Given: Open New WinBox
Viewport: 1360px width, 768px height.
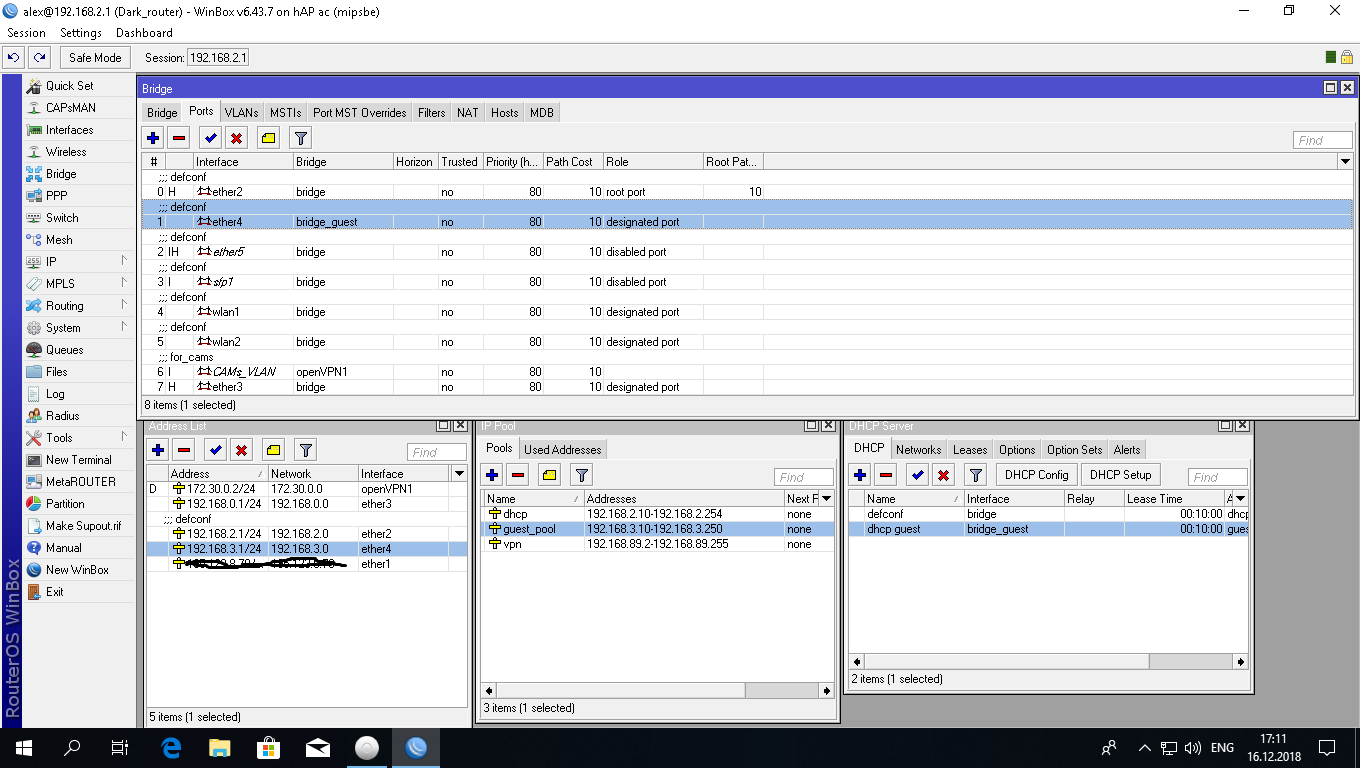Looking at the screenshot, I should point(77,570).
